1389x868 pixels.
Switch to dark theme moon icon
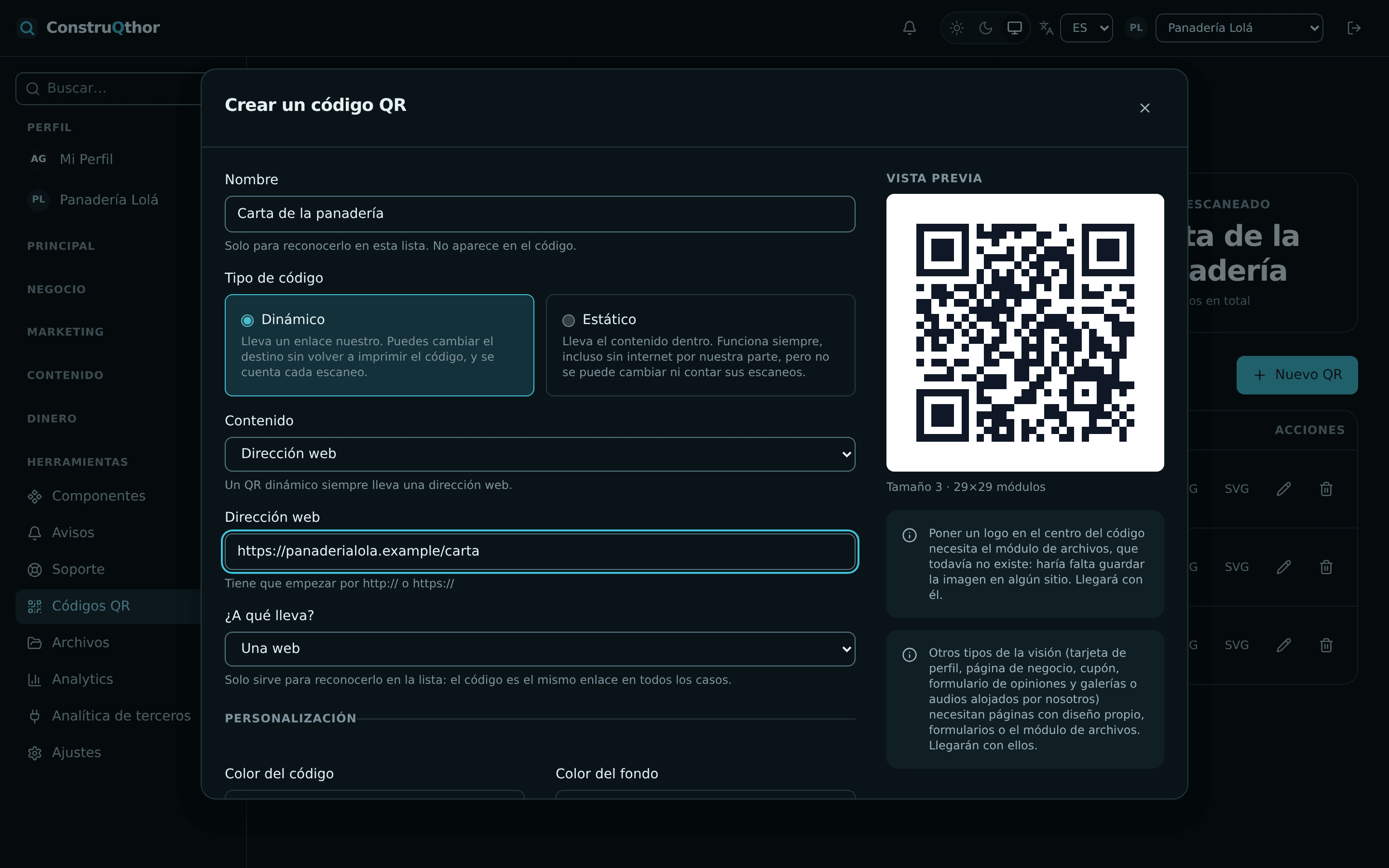click(x=985, y=27)
